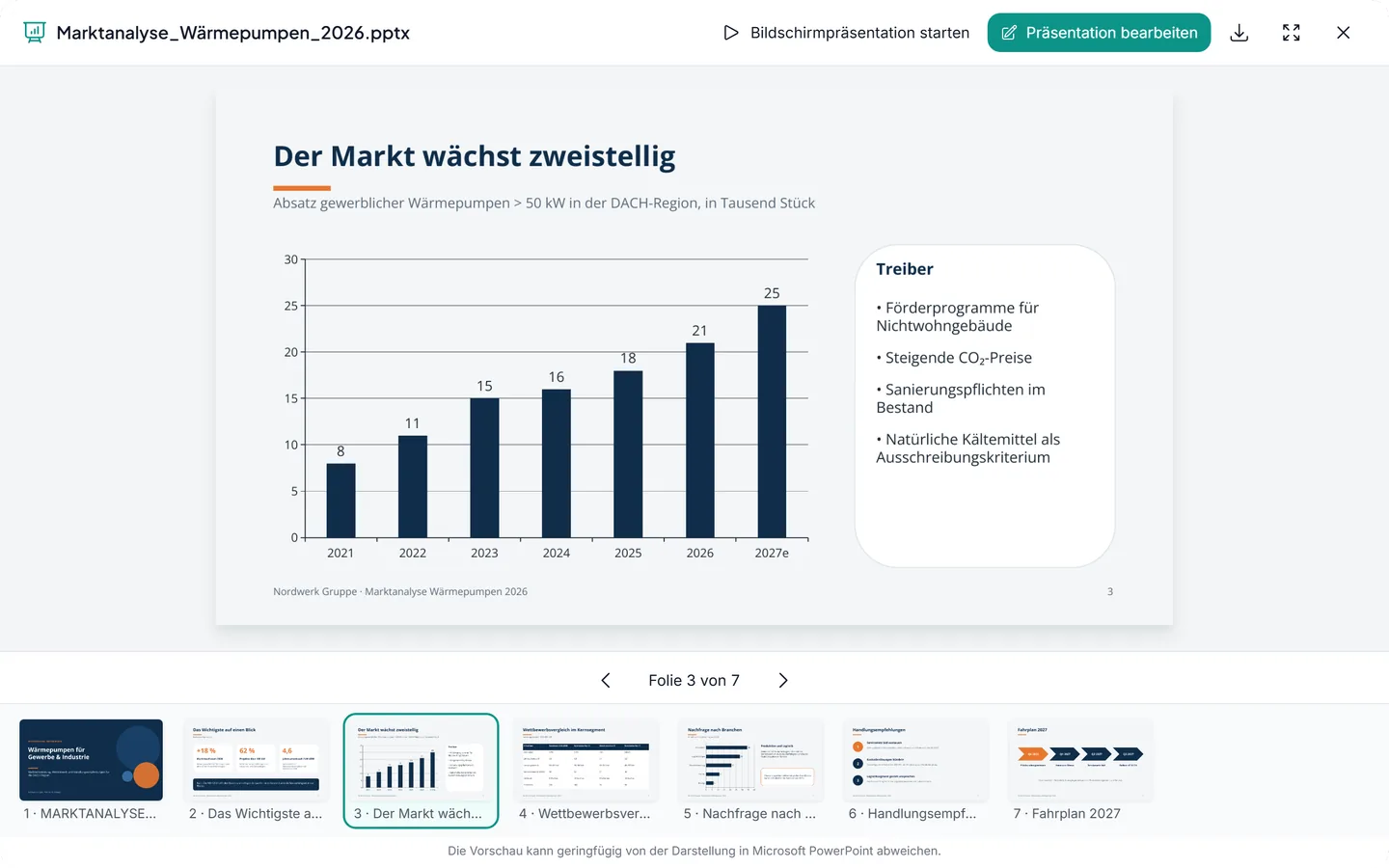
Task: Show slide 5 Nachfrage nach Branchen thumbnail
Action: [x=751, y=771]
